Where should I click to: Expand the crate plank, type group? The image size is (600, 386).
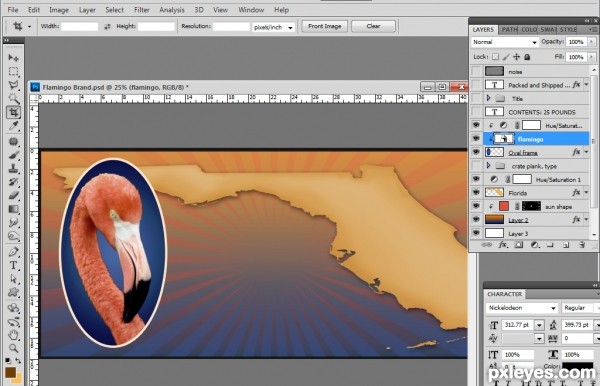489,166
